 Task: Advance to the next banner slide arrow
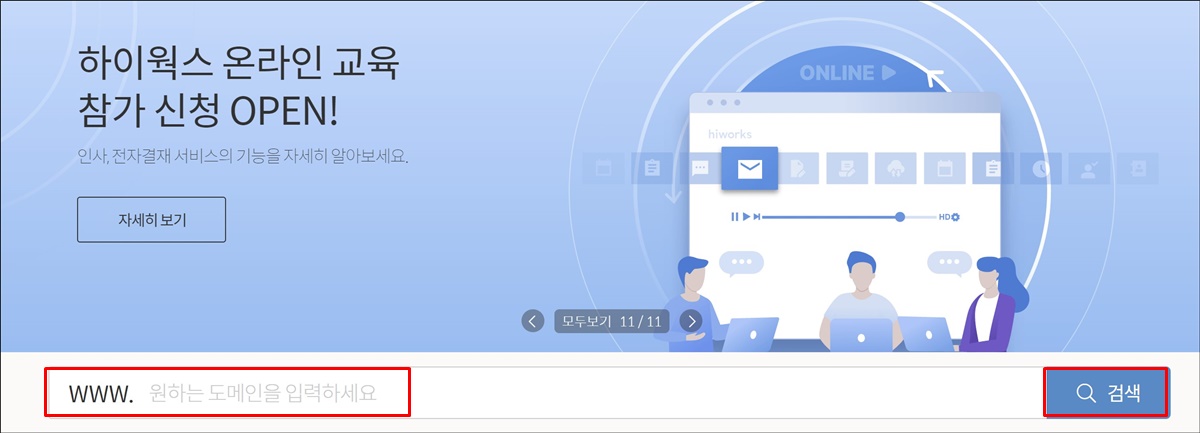click(691, 321)
